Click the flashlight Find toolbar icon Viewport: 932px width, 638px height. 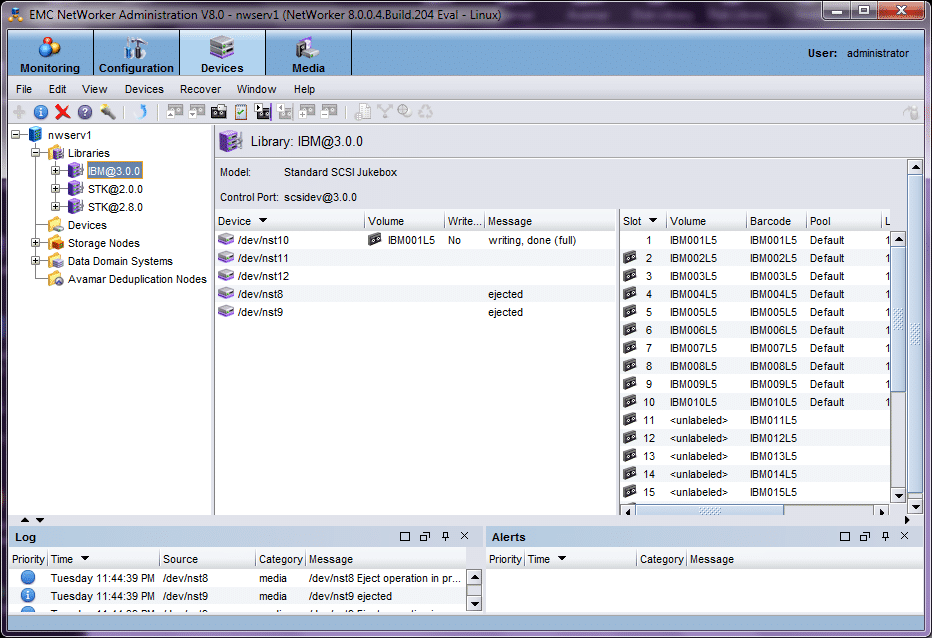(108, 112)
